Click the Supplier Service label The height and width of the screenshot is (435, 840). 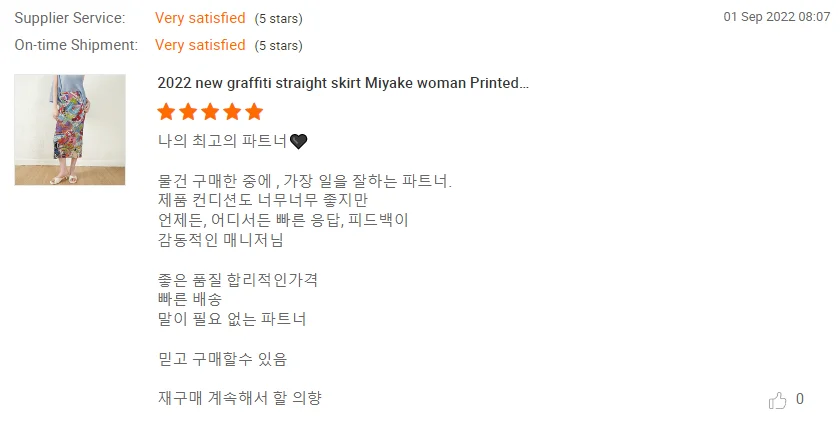pos(70,18)
